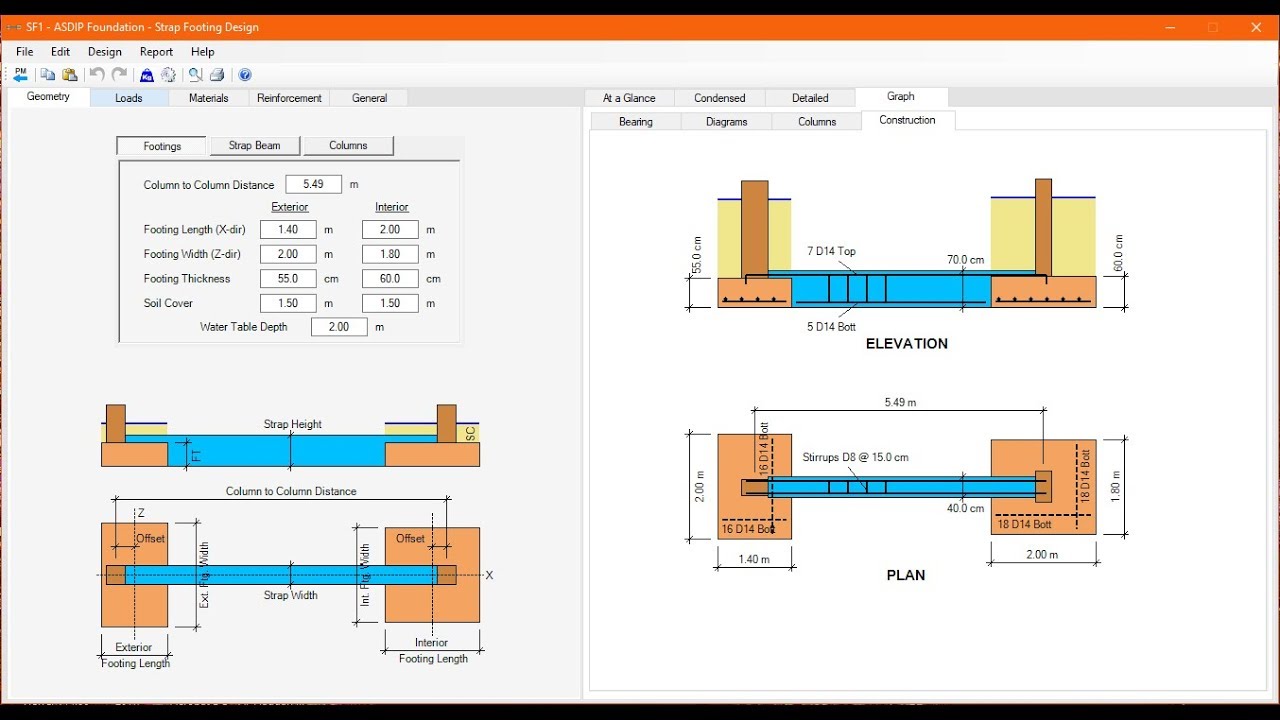1280x720 pixels.
Task: Click the settings gear toolbar icon
Action: coord(167,75)
